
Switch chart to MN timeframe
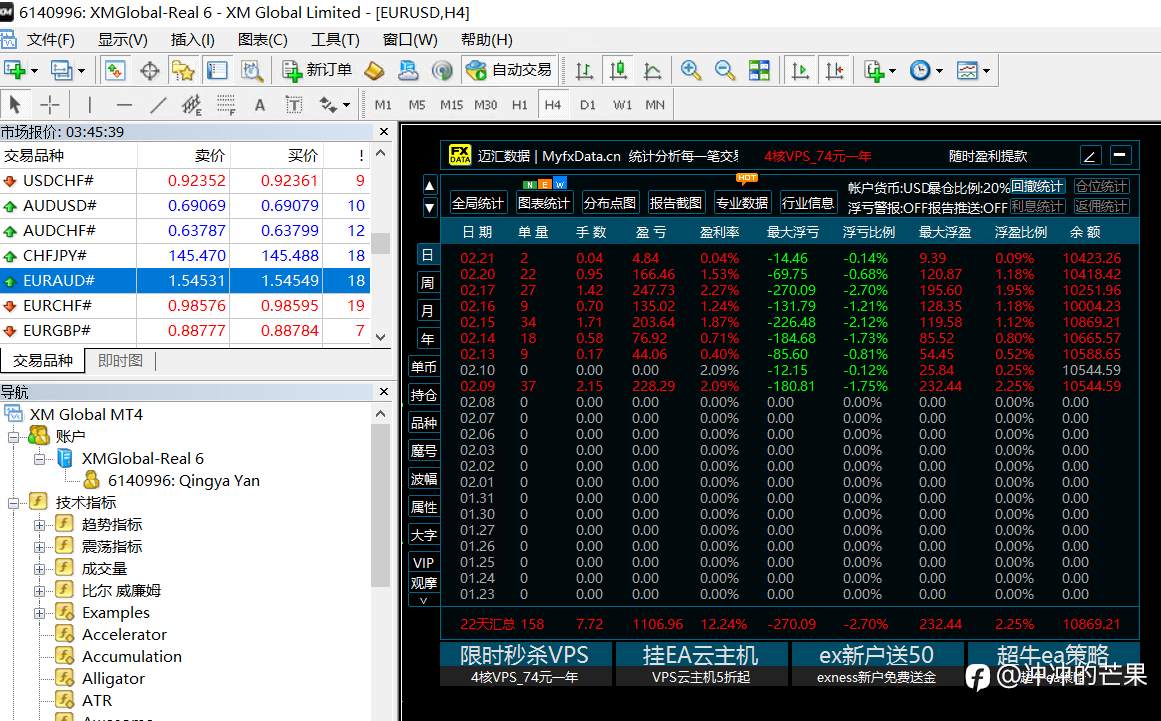[x=655, y=105]
